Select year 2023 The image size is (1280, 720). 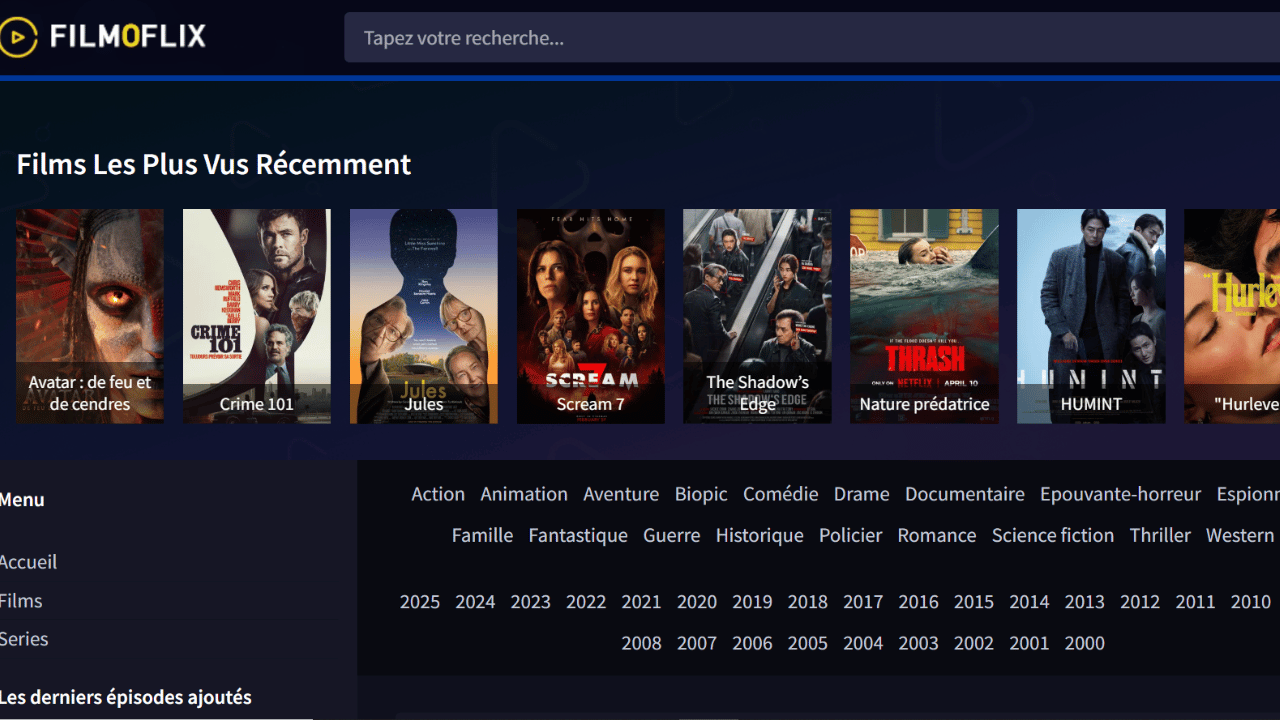[531, 601]
